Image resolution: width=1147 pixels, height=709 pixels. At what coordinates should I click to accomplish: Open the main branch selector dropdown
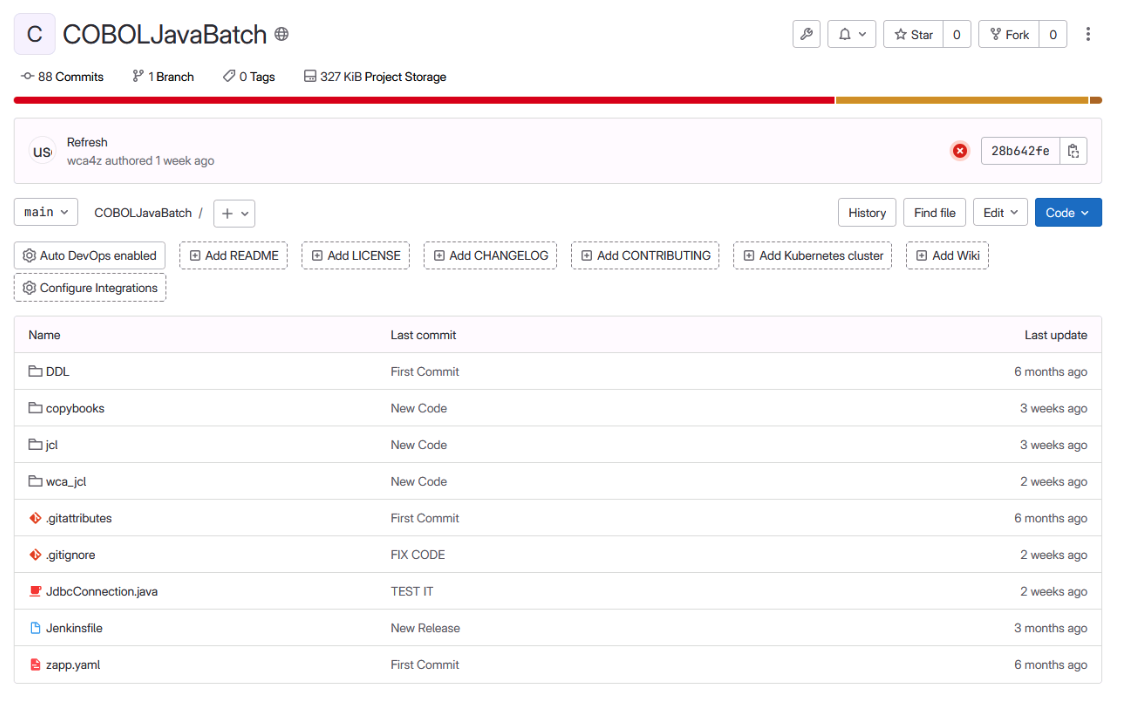click(x=46, y=212)
